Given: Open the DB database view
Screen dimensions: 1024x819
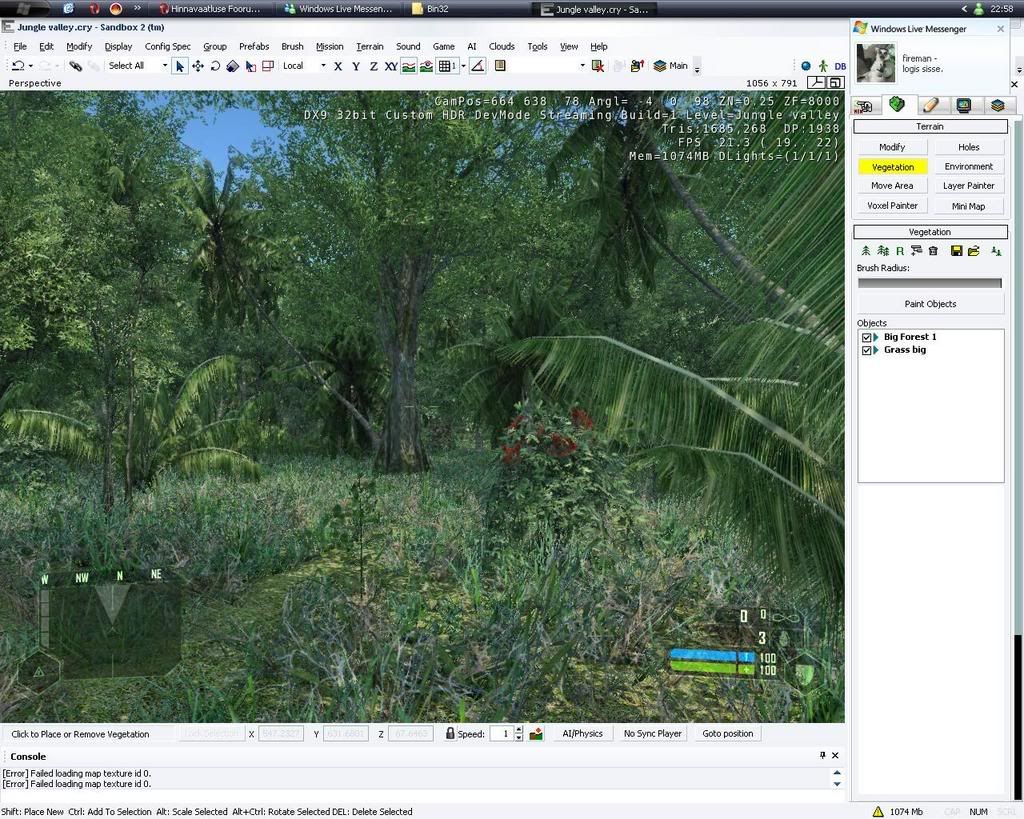Looking at the screenshot, I should coord(840,66).
